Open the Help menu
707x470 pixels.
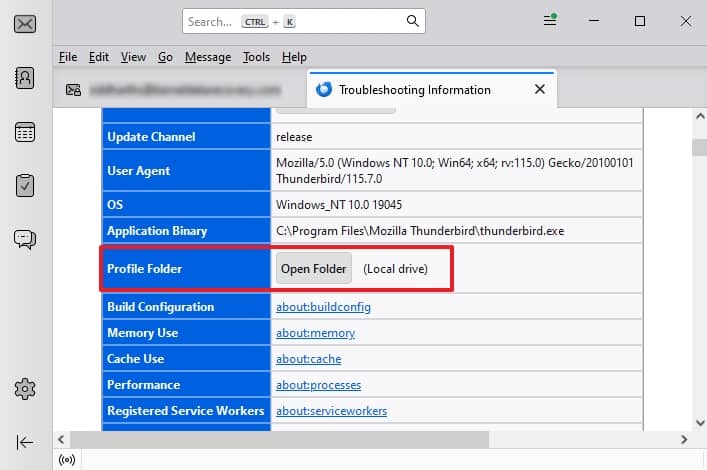(294, 57)
